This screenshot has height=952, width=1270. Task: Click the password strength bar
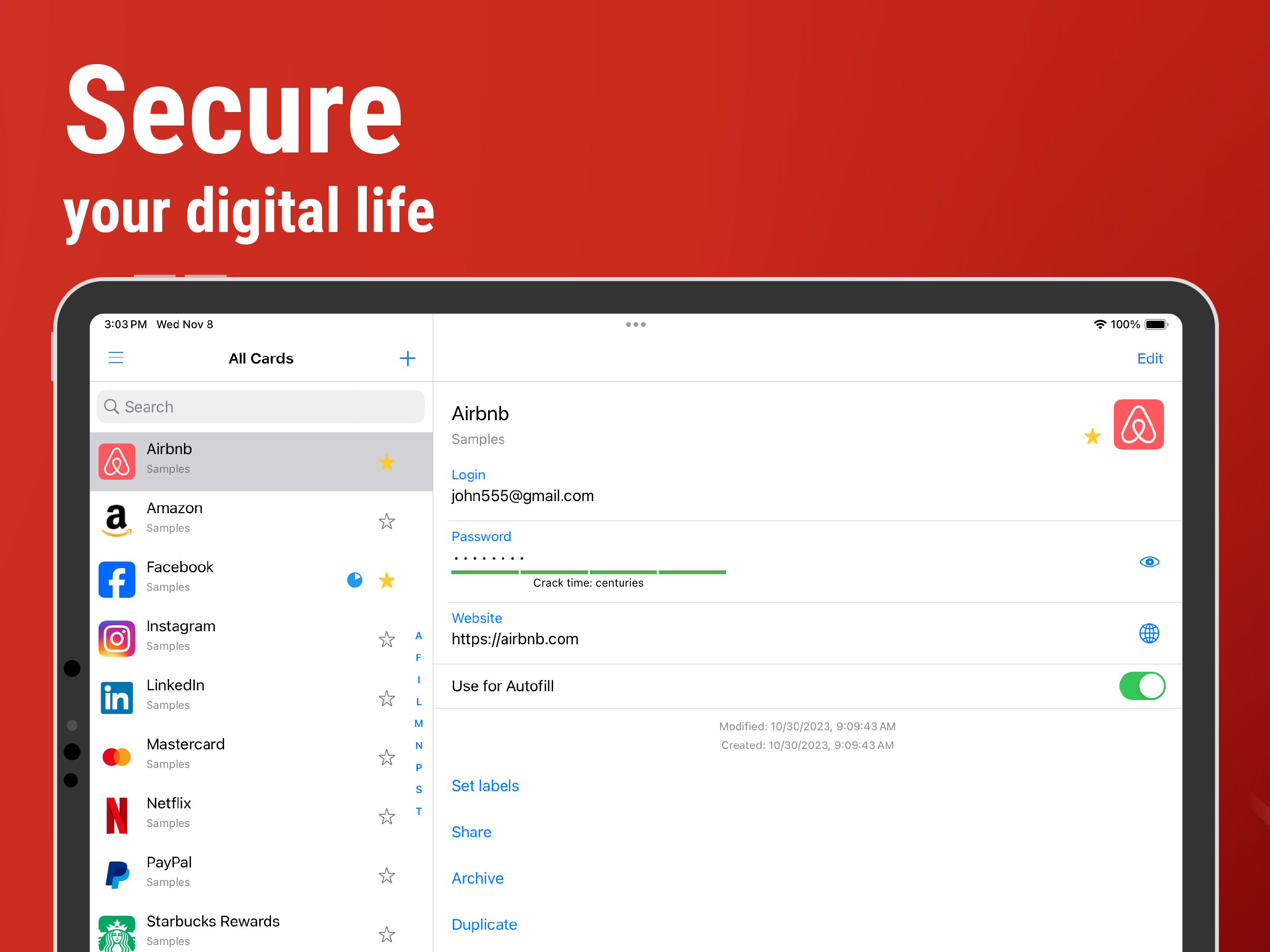coord(589,572)
